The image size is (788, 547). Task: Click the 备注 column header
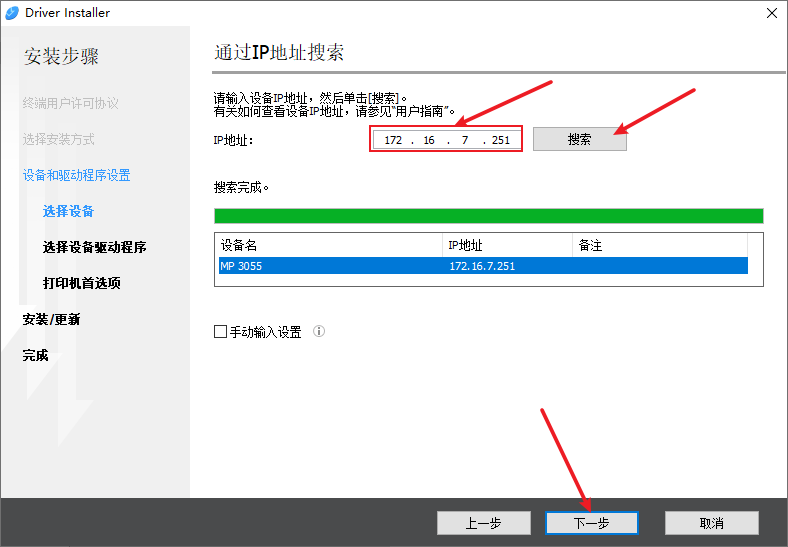click(x=658, y=245)
